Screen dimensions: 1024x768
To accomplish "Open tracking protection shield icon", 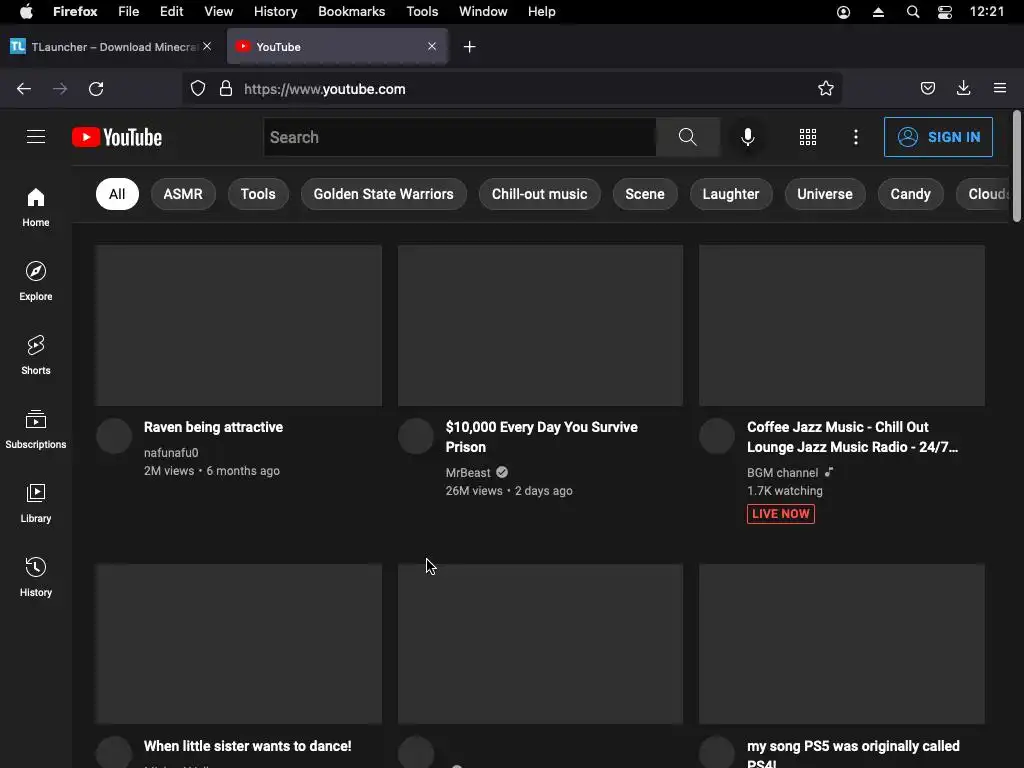I will click(198, 89).
